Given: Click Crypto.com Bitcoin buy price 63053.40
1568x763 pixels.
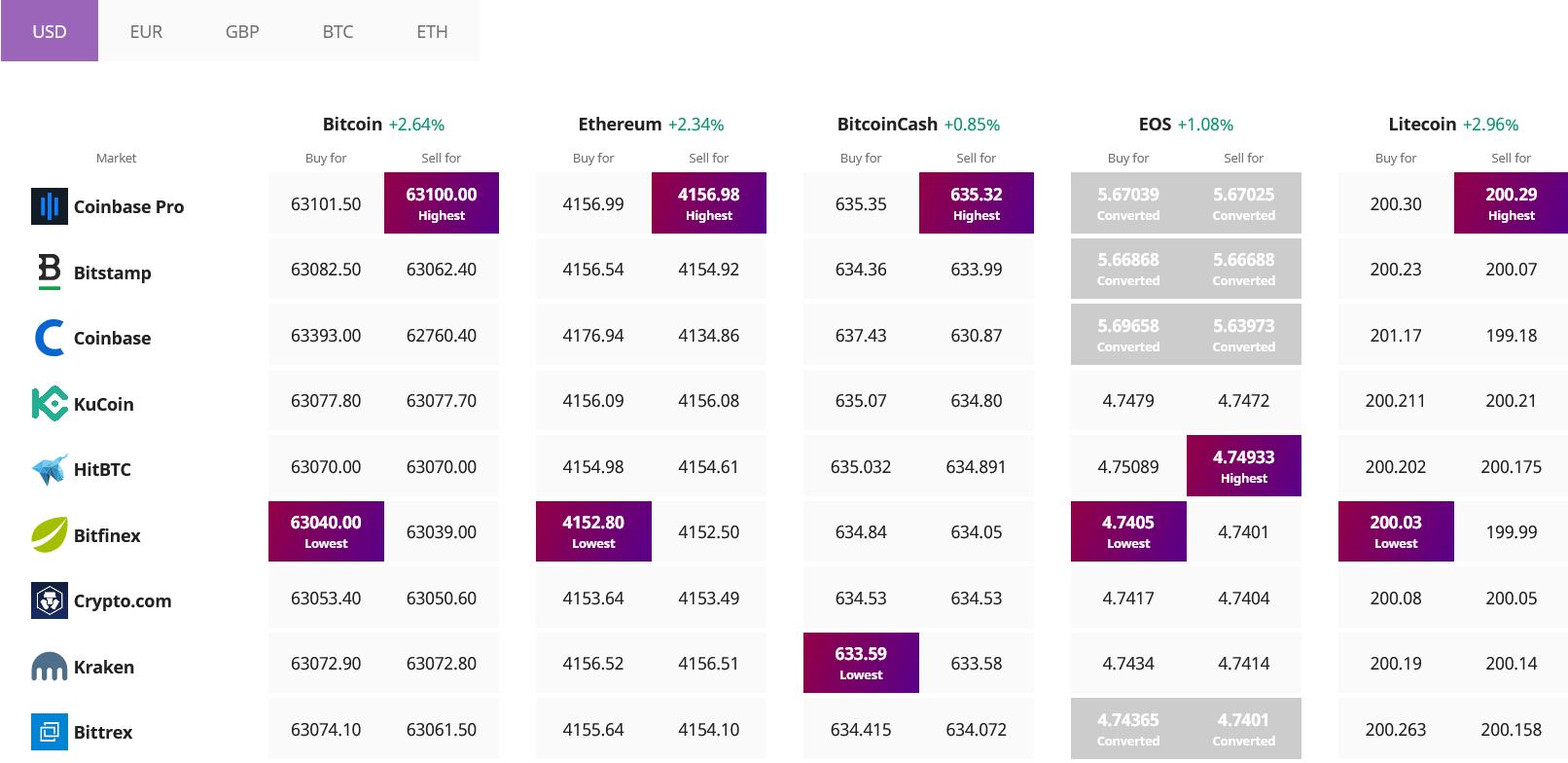Looking at the screenshot, I should point(326,598).
